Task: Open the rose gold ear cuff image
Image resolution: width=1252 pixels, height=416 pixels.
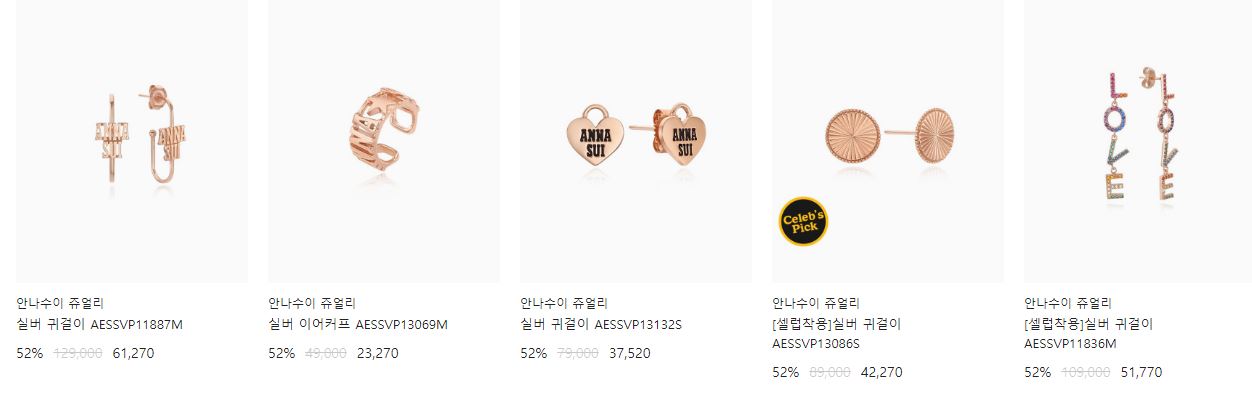Action: (x=384, y=141)
